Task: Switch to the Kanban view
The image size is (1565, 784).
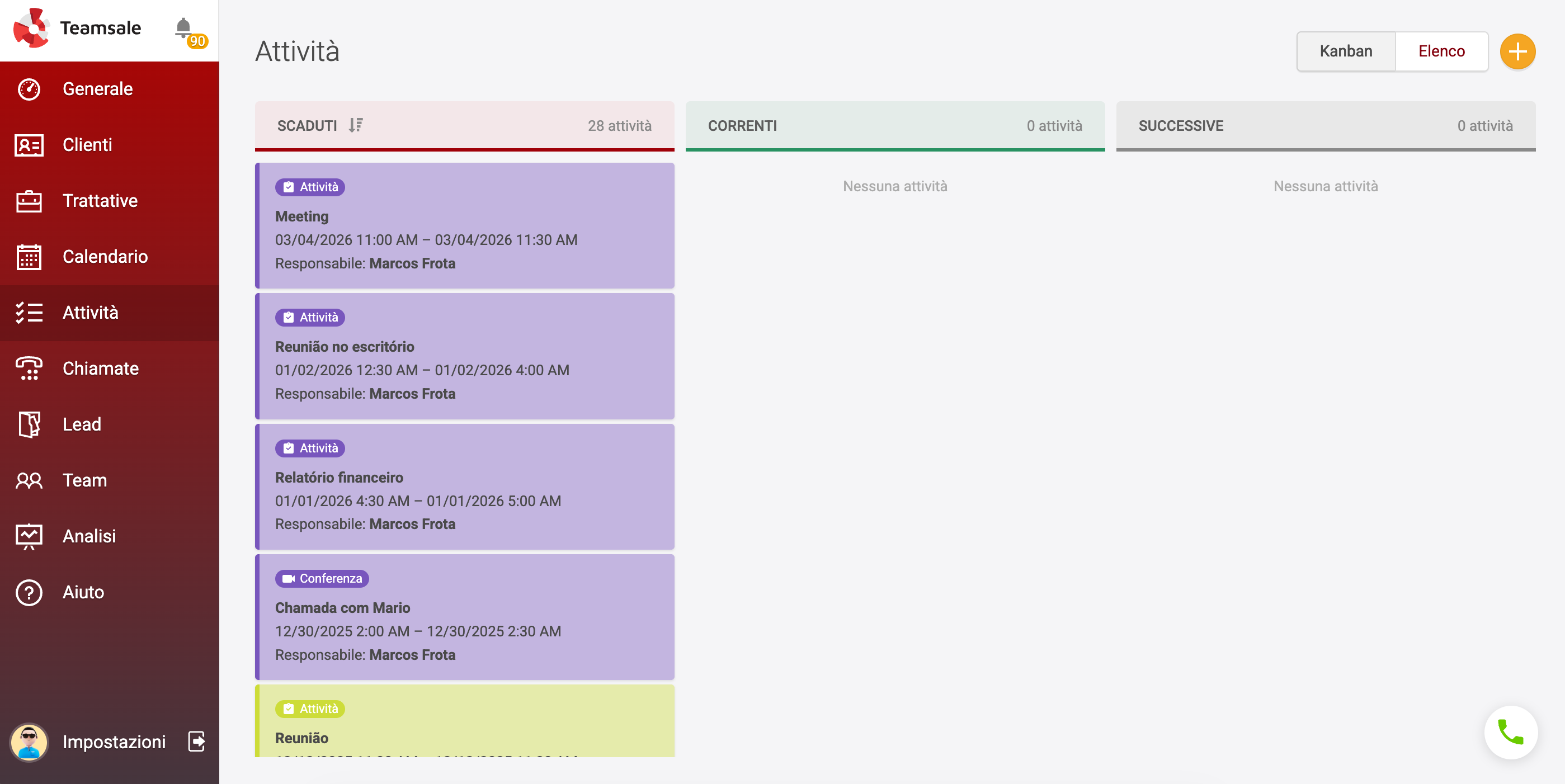Action: click(x=1346, y=51)
